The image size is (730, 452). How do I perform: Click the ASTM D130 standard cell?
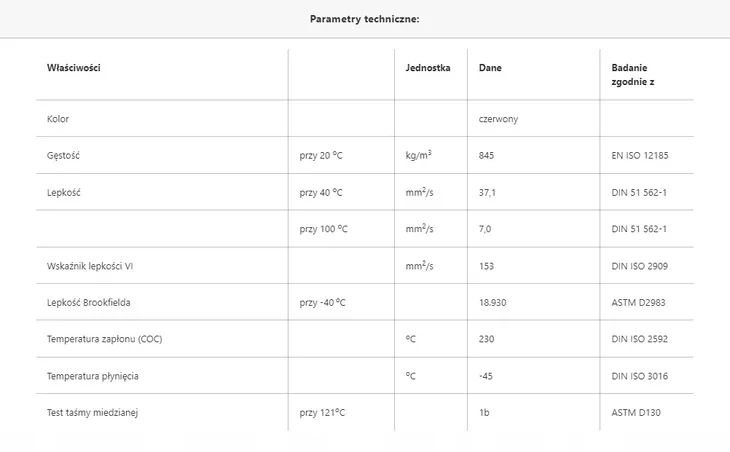click(x=636, y=413)
